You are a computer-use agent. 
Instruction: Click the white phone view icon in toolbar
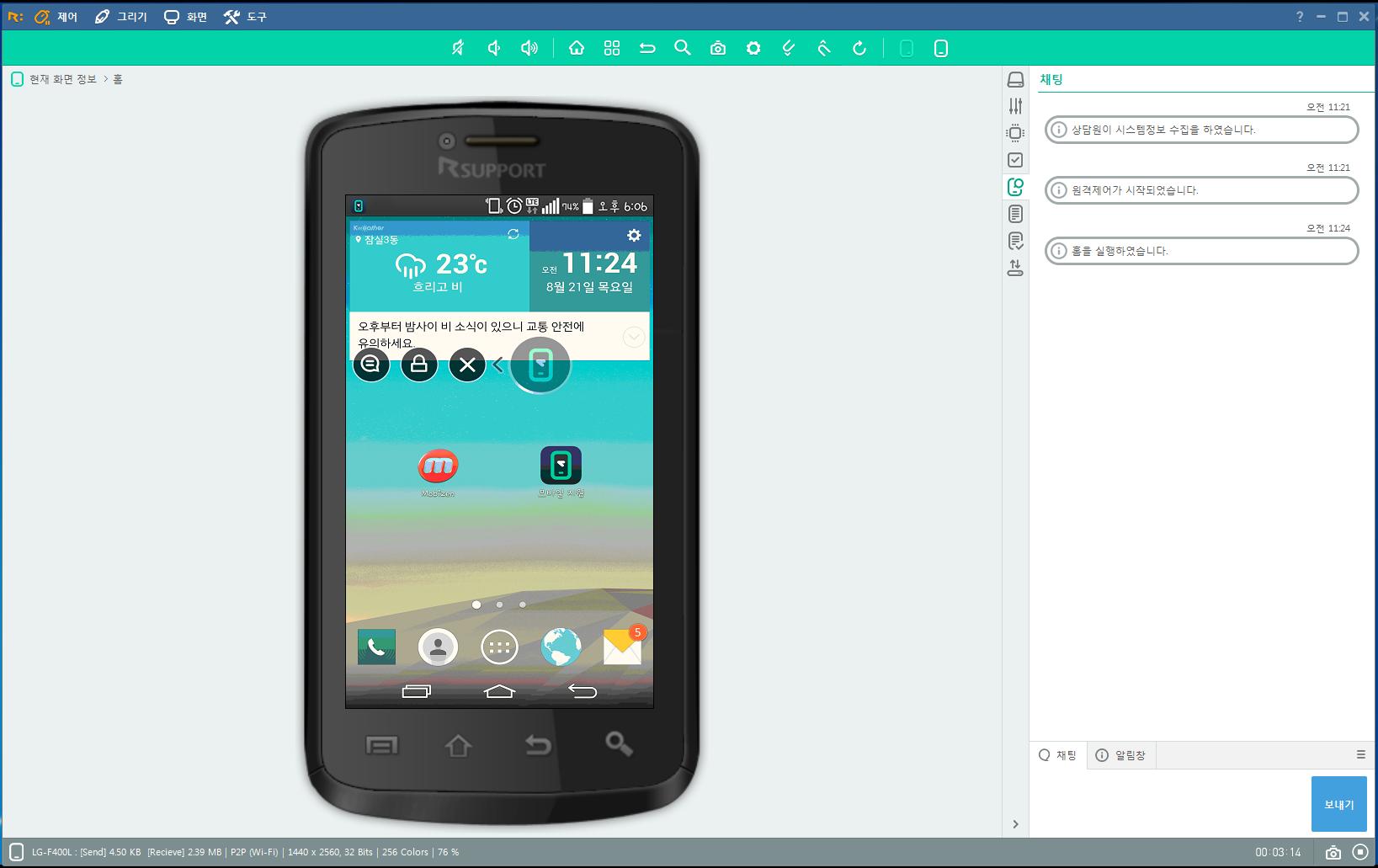click(941, 48)
